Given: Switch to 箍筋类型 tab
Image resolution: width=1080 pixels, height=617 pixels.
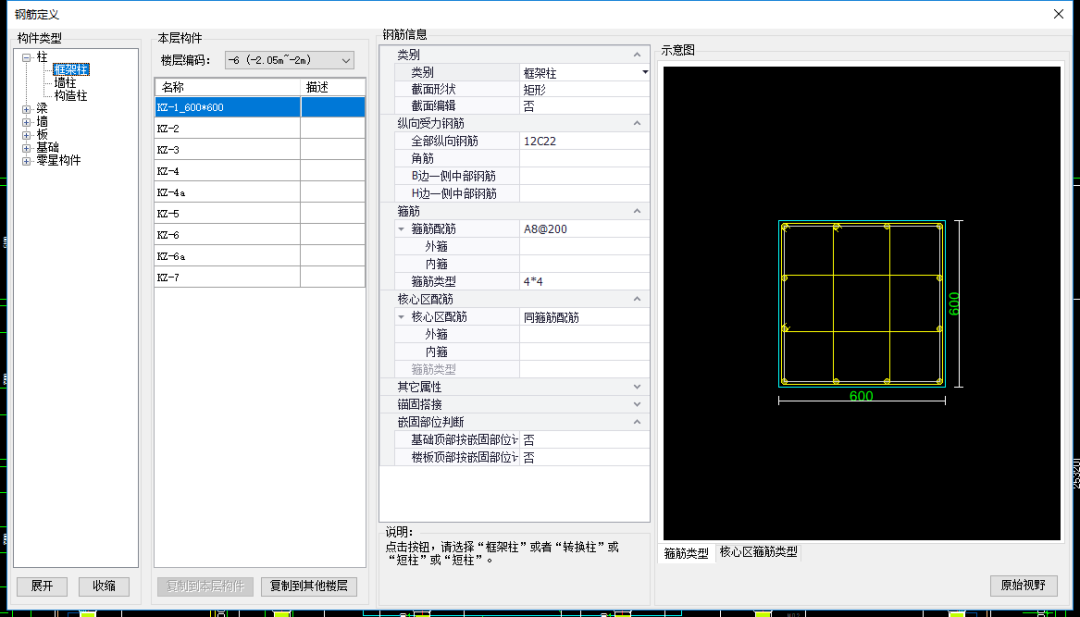Looking at the screenshot, I should pos(688,553).
